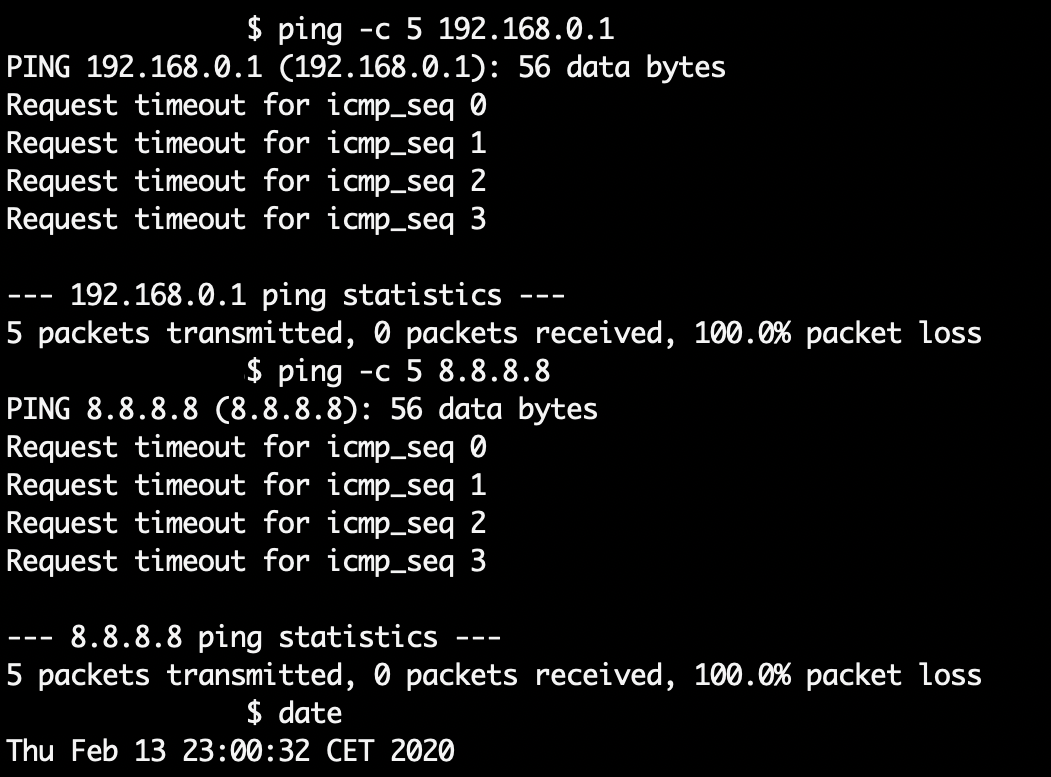Image resolution: width=1051 pixels, height=777 pixels.
Task: Click the '8.8.8.8 ping statistics' header line
Action: (254, 637)
